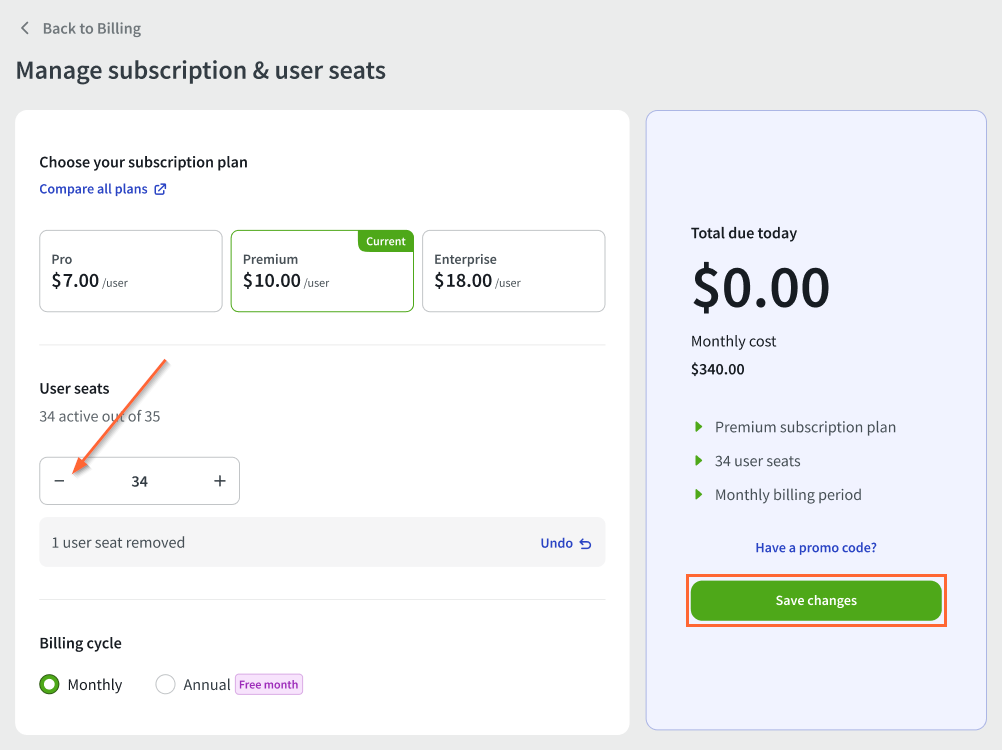
Task: Click the user seats number field
Action: pyautogui.click(x=139, y=481)
